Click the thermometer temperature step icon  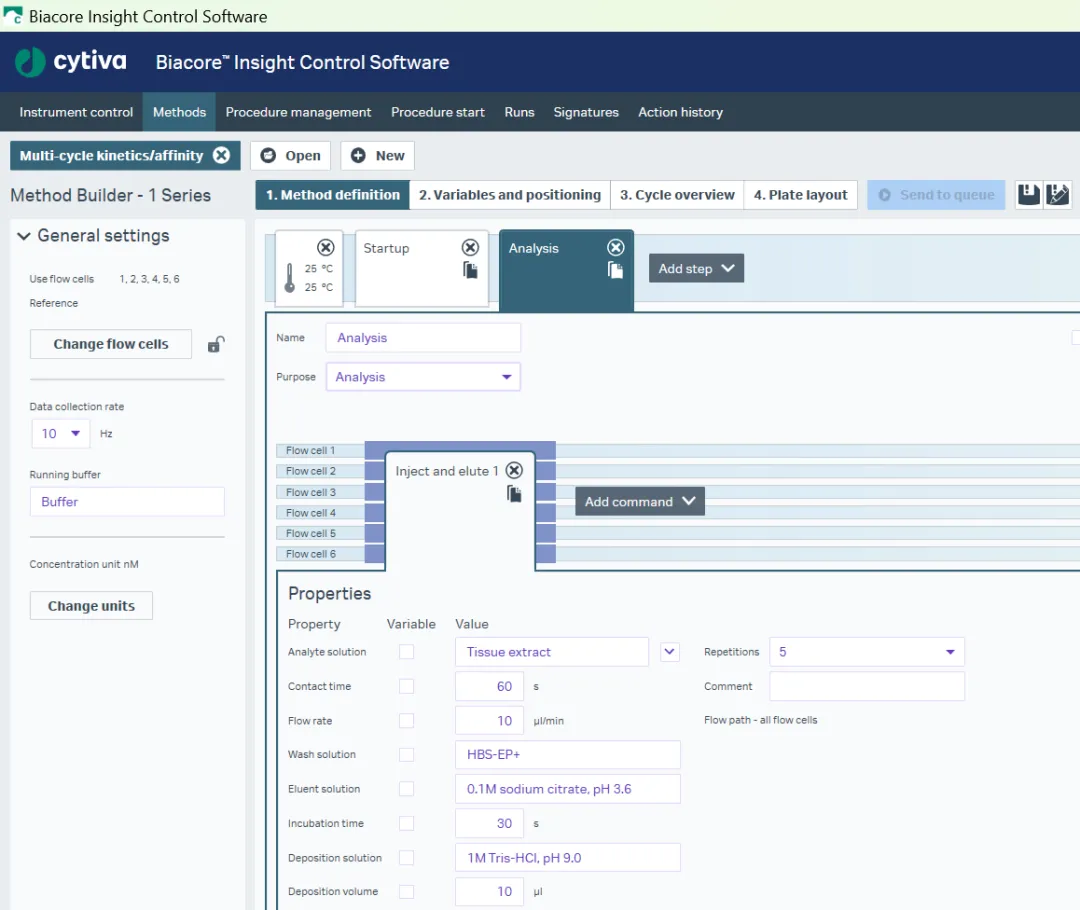click(x=290, y=278)
